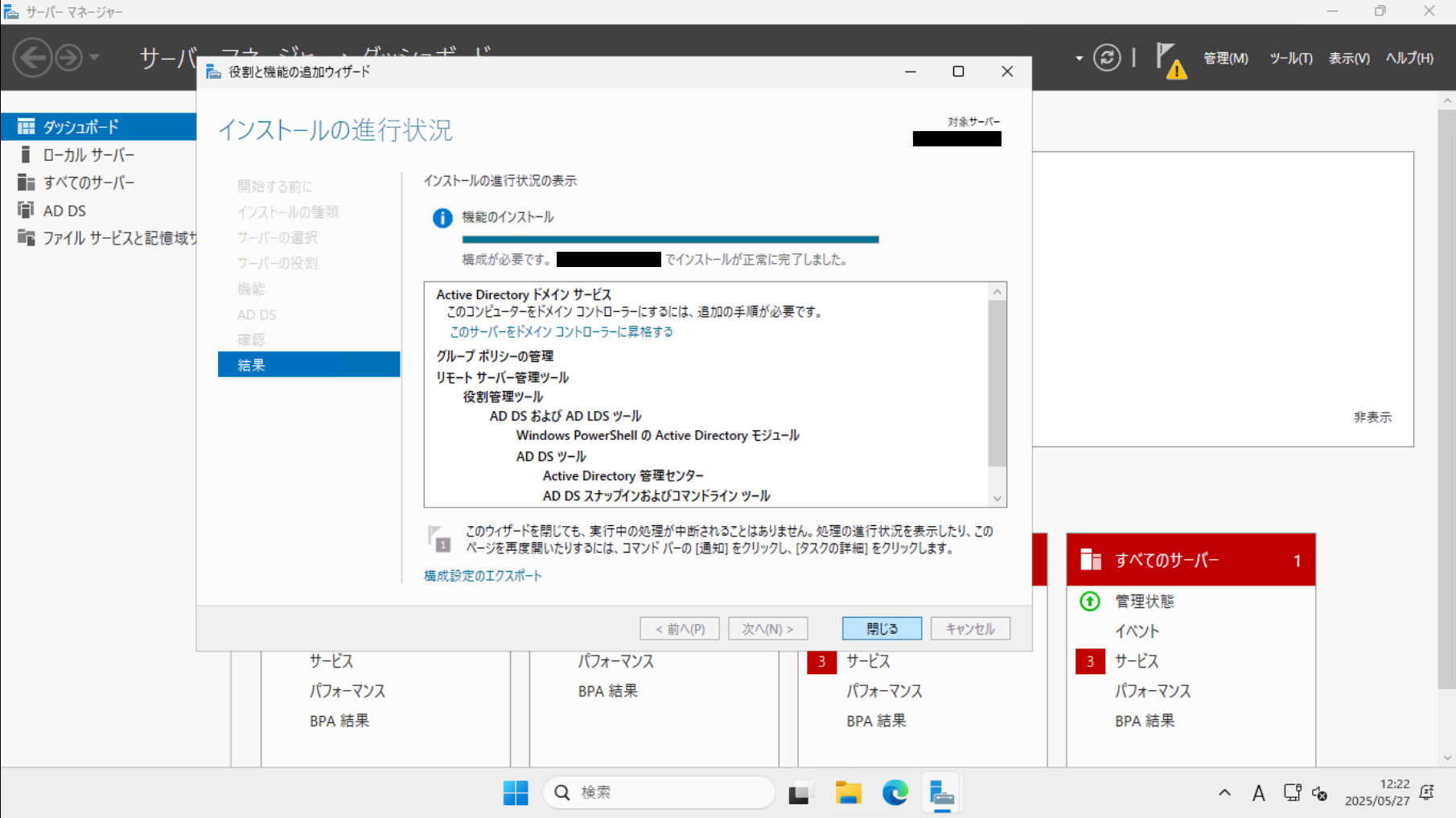Viewport: 1456px width, 818px height.
Task: Open the notifications flag with warning
Action: point(1171,60)
